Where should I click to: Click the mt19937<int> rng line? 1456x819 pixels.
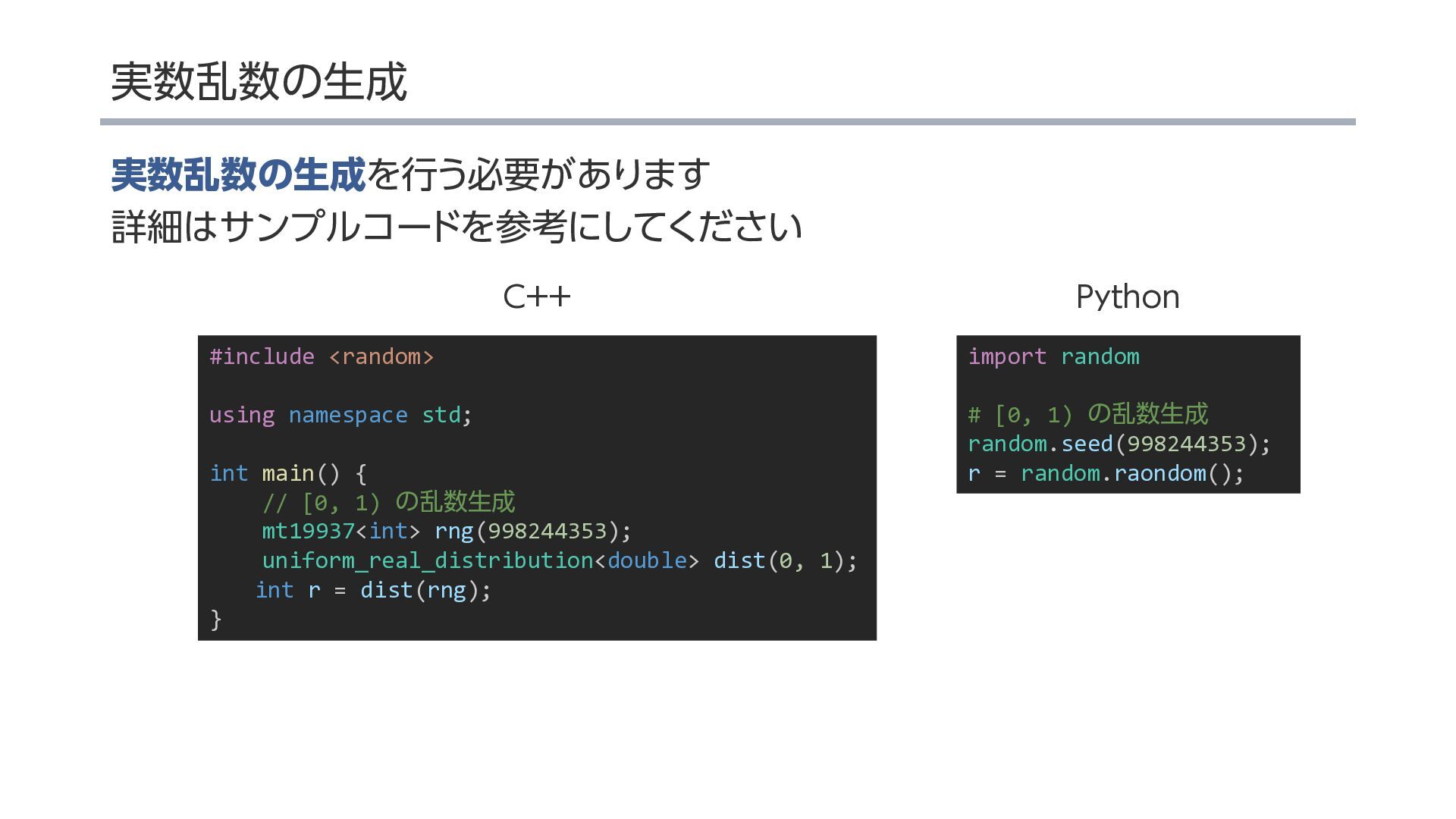pos(446,531)
